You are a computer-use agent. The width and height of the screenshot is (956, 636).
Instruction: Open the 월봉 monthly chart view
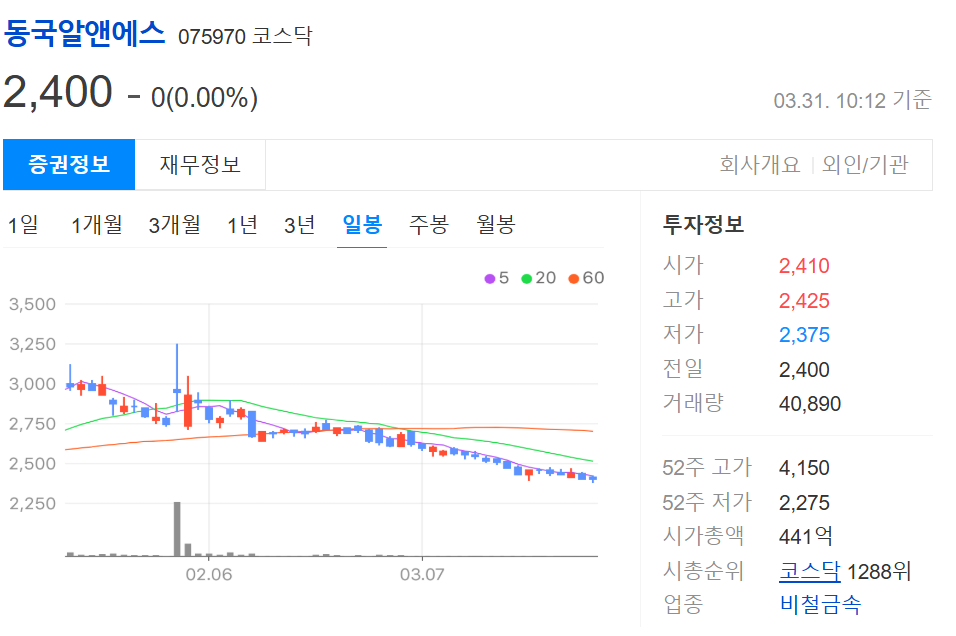tap(495, 225)
